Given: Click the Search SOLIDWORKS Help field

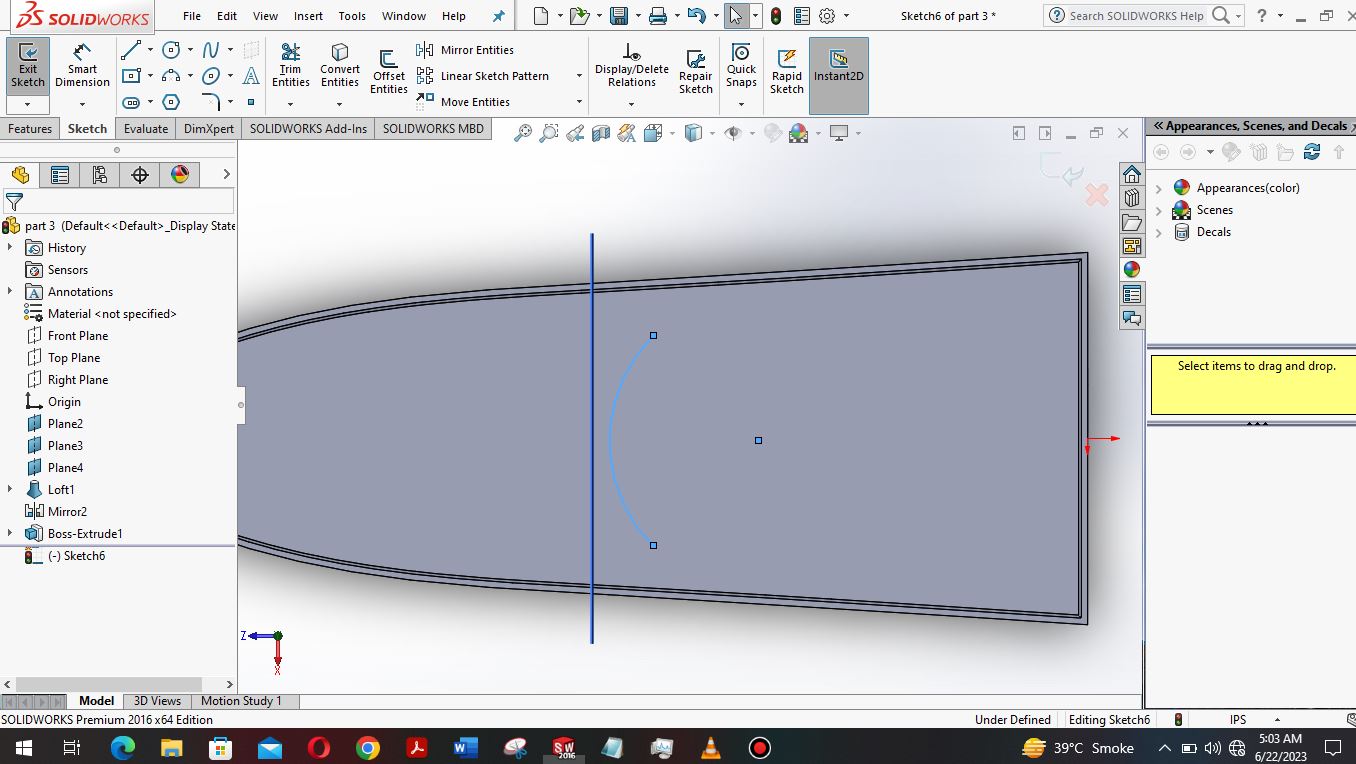Looking at the screenshot, I should tap(1138, 16).
